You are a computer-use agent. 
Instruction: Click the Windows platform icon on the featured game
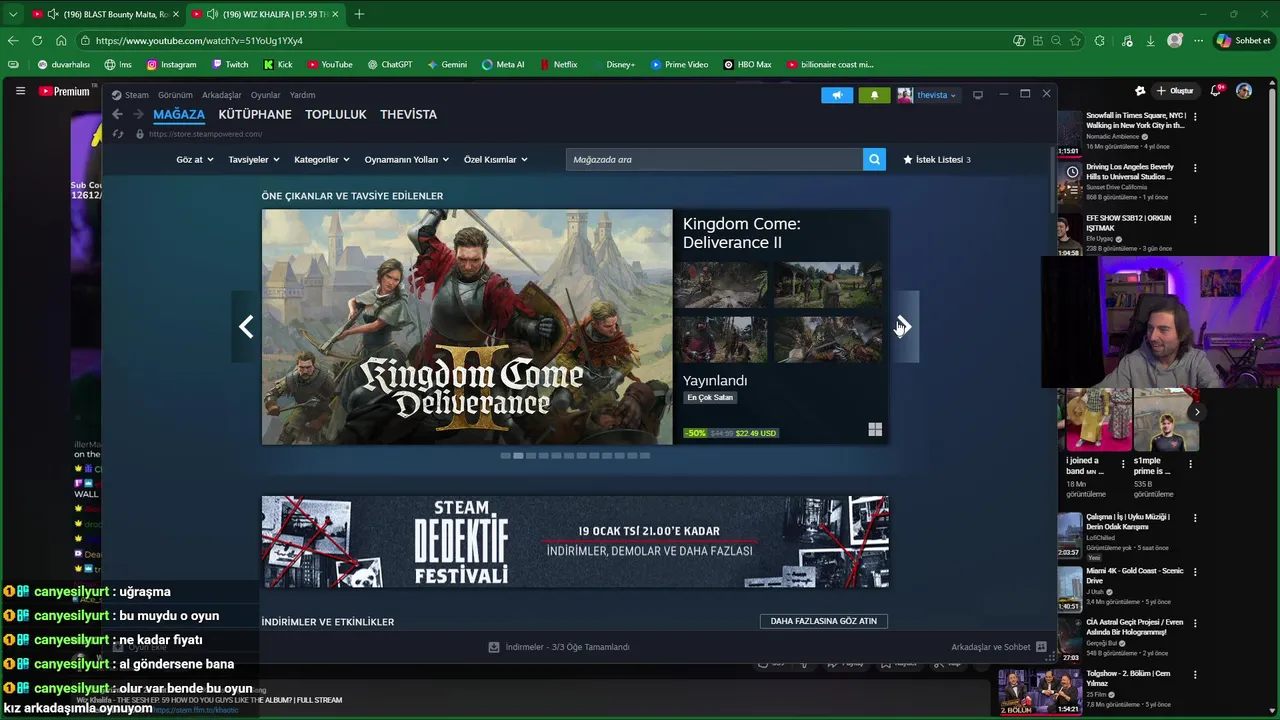pos(875,430)
